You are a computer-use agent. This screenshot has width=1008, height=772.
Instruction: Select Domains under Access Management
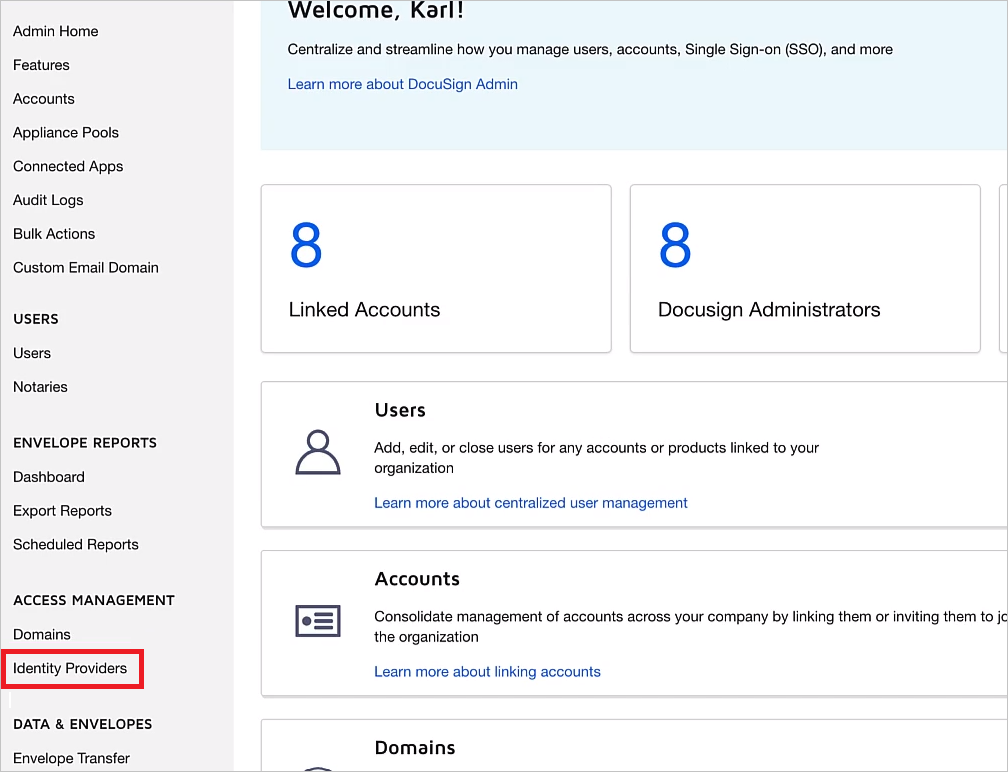pos(42,634)
